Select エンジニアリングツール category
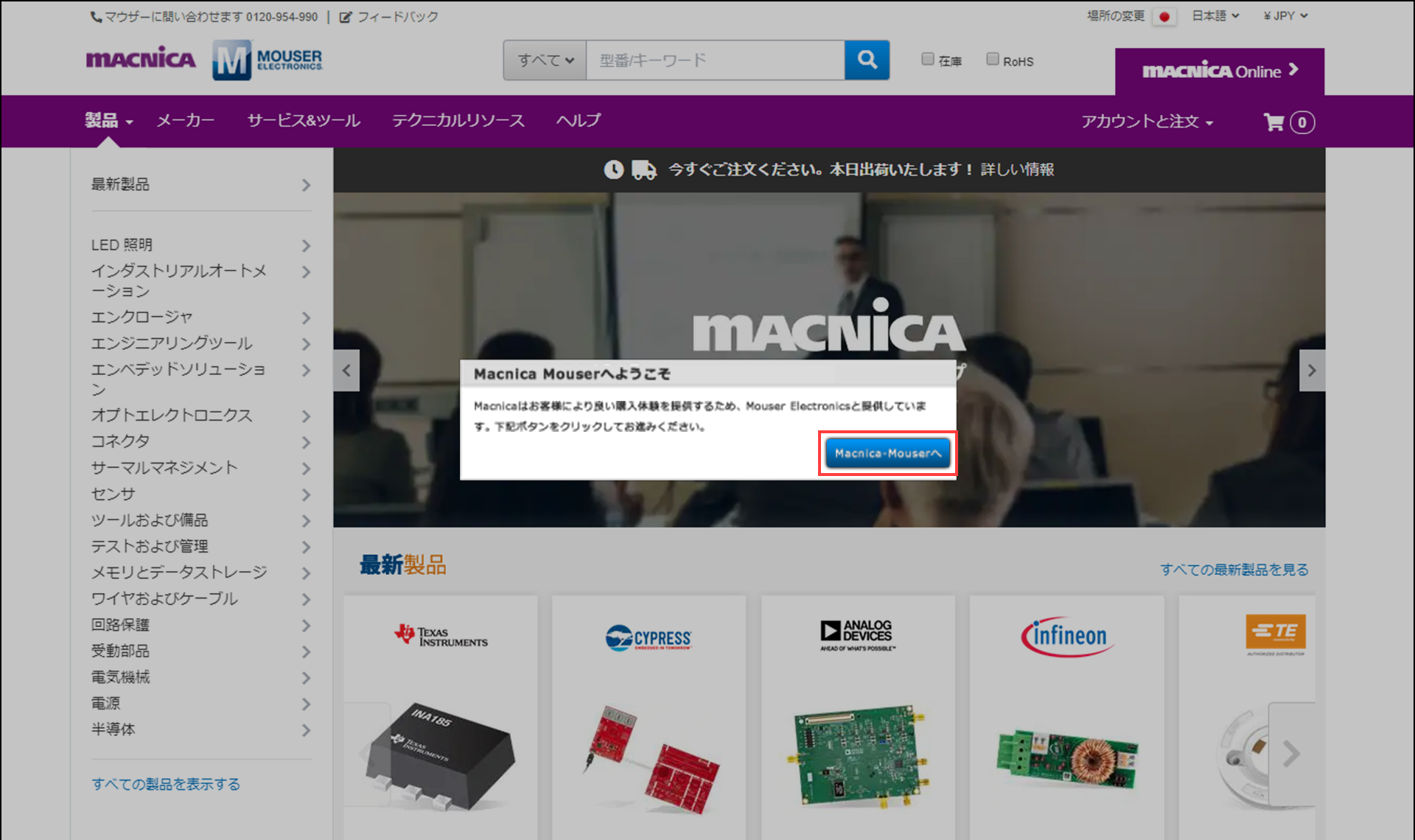Image resolution: width=1415 pixels, height=840 pixels. (x=172, y=343)
